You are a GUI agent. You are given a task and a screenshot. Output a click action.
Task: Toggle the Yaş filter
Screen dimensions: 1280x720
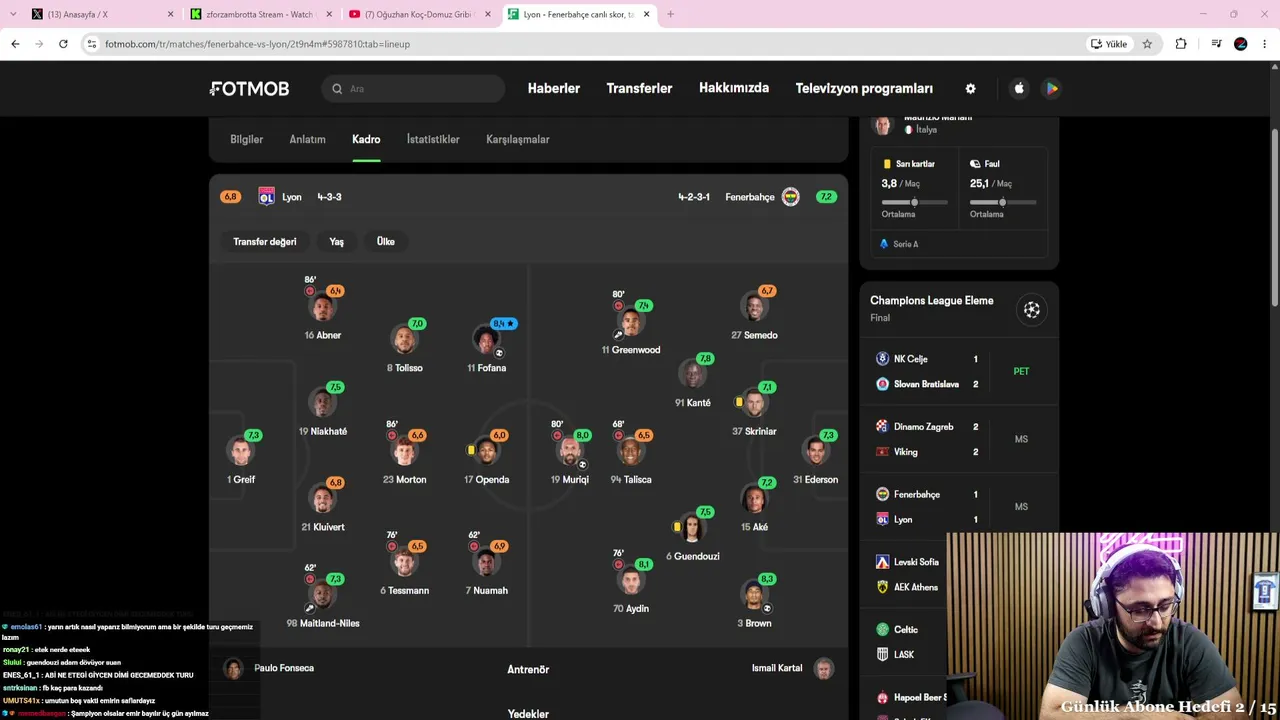coord(337,242)
